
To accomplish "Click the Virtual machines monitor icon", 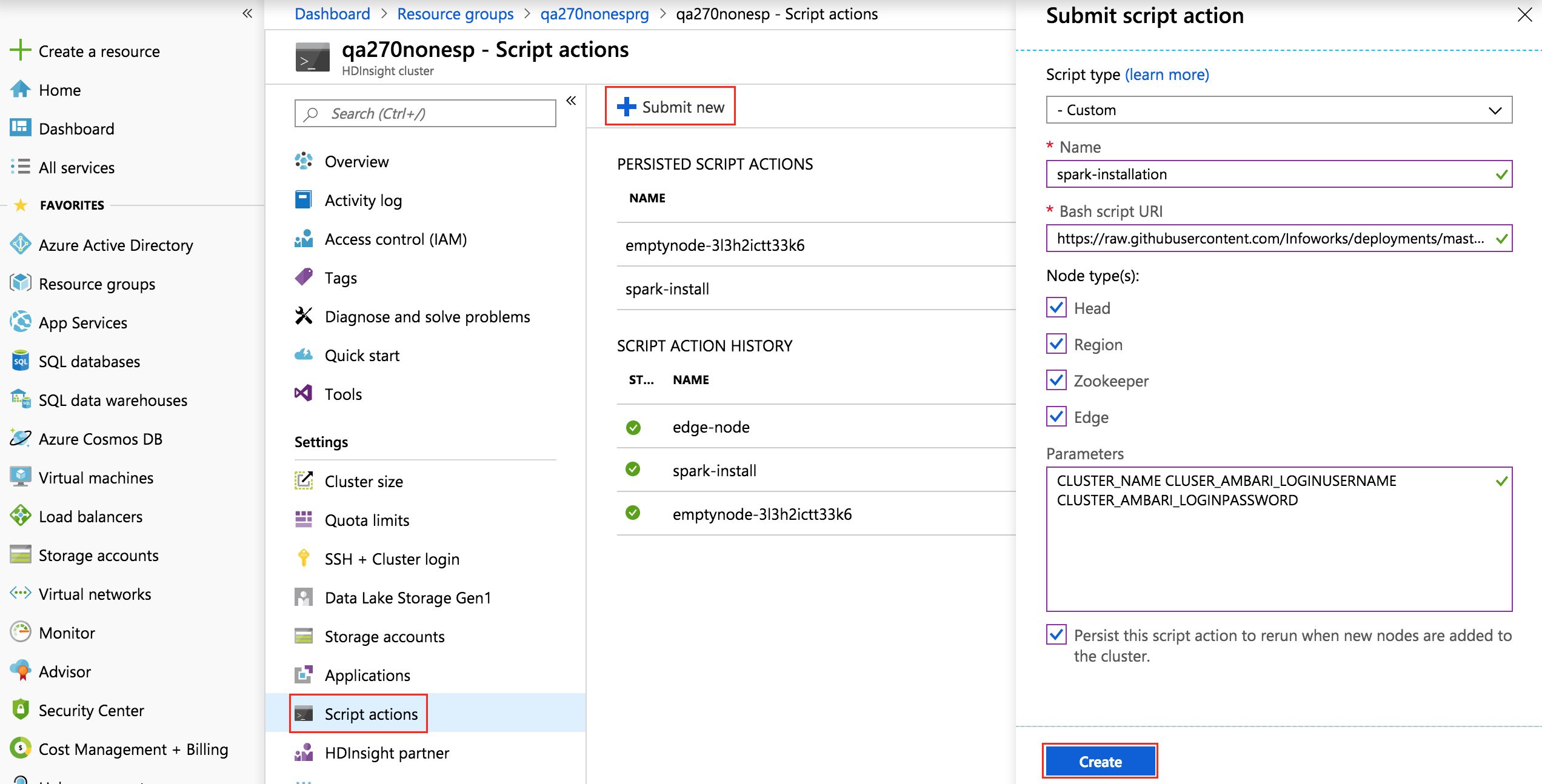I will 21,477.
